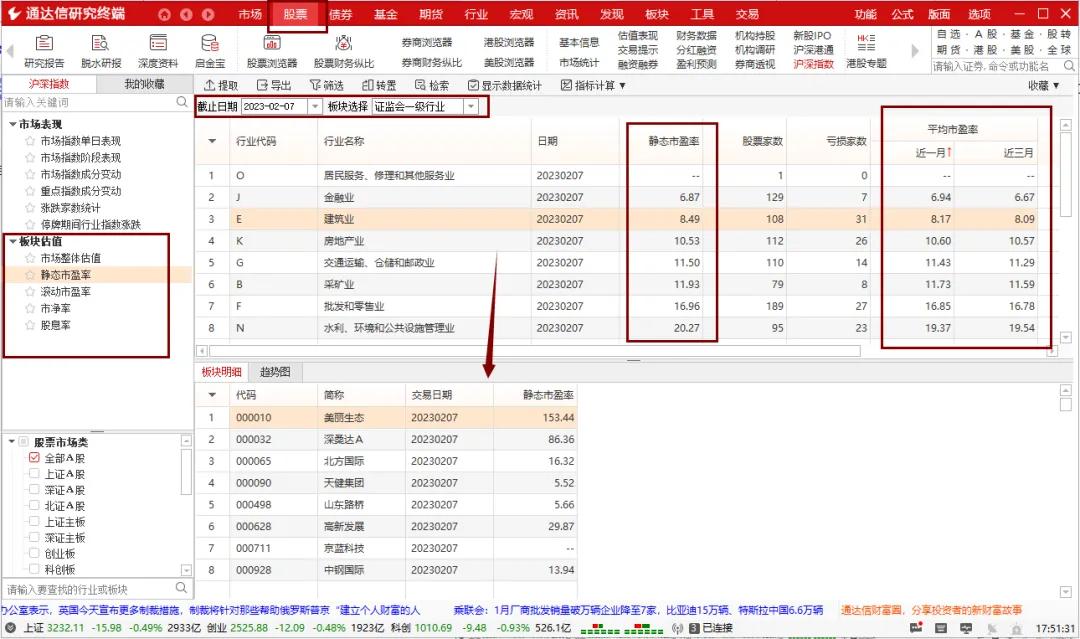Image resolution: width=1080 pixels, height=639 pixels.
Task: Check the 深证主板 checkbox
Action: pos(34,537)
